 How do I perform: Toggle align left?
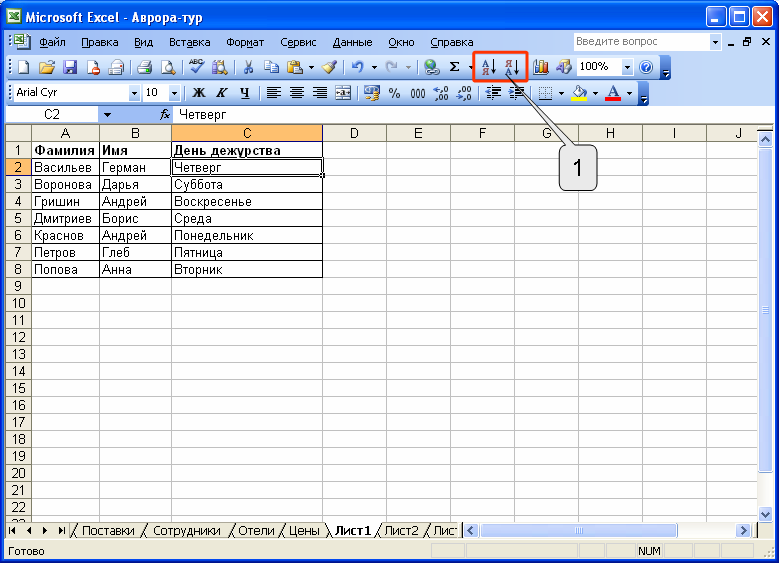273,93
